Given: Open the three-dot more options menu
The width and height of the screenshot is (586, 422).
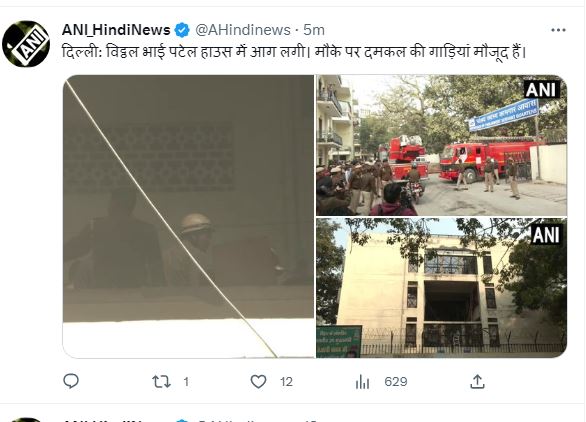Looking at the screenshot, I should pyautogui.click(x=558, y=30).
